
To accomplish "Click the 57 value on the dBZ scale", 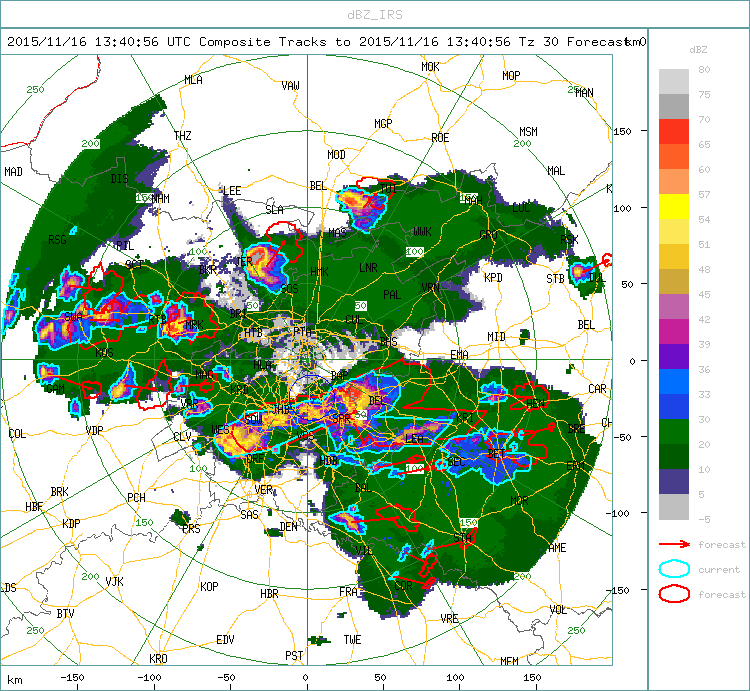I will pyautogui.click(x=704, y=194).
